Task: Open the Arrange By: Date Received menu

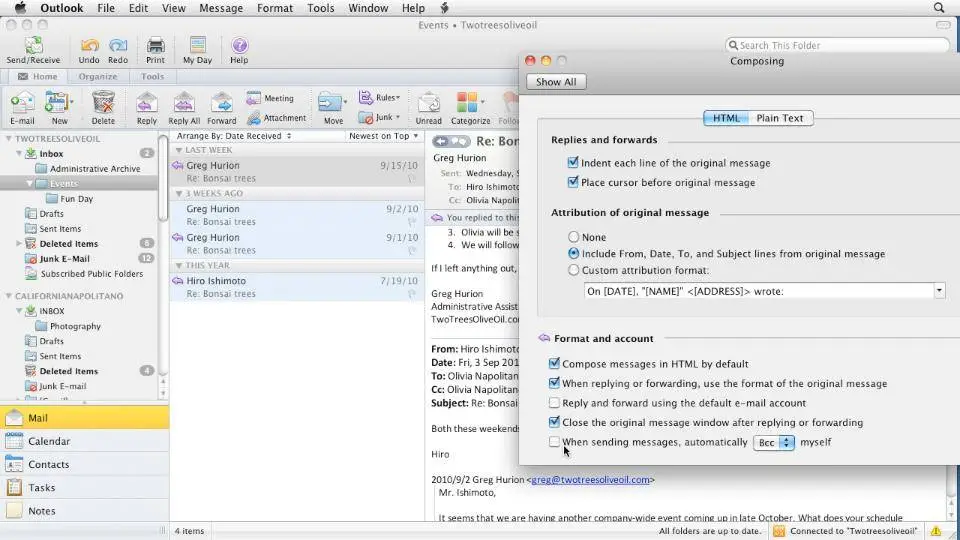Action: click(x=234, y=136)
